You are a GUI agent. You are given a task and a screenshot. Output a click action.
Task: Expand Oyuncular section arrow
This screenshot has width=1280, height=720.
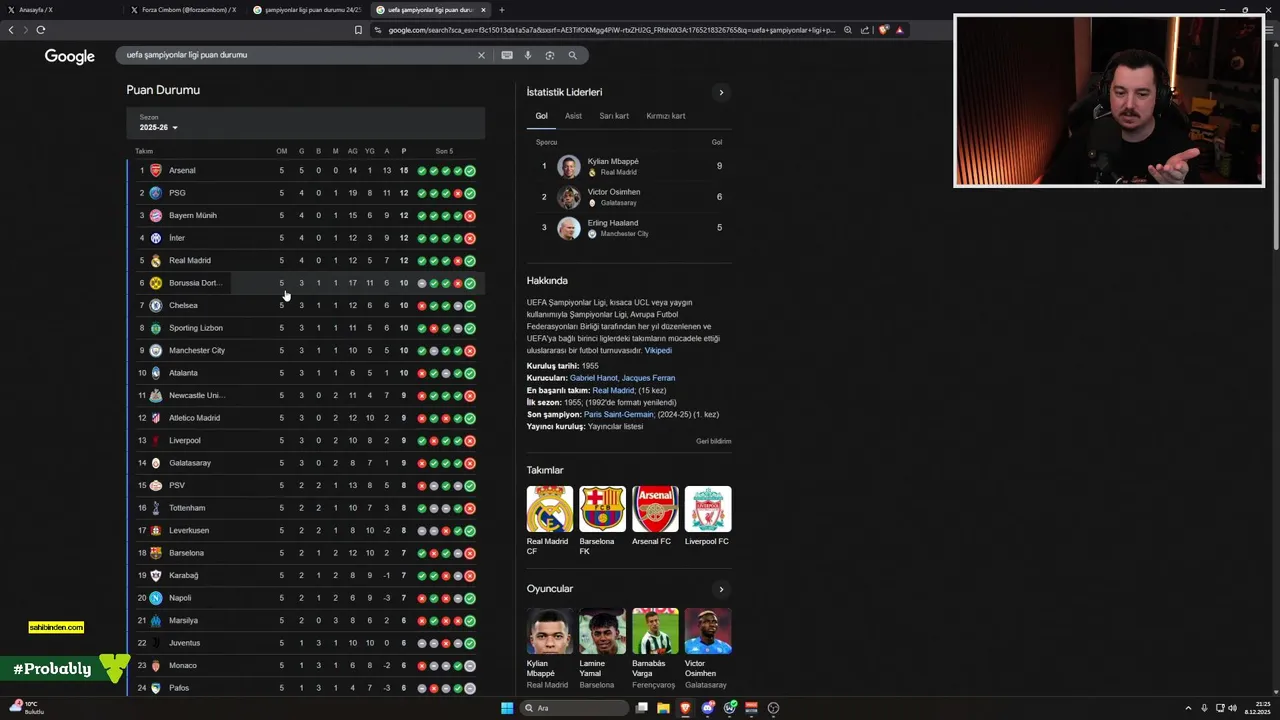721,589
